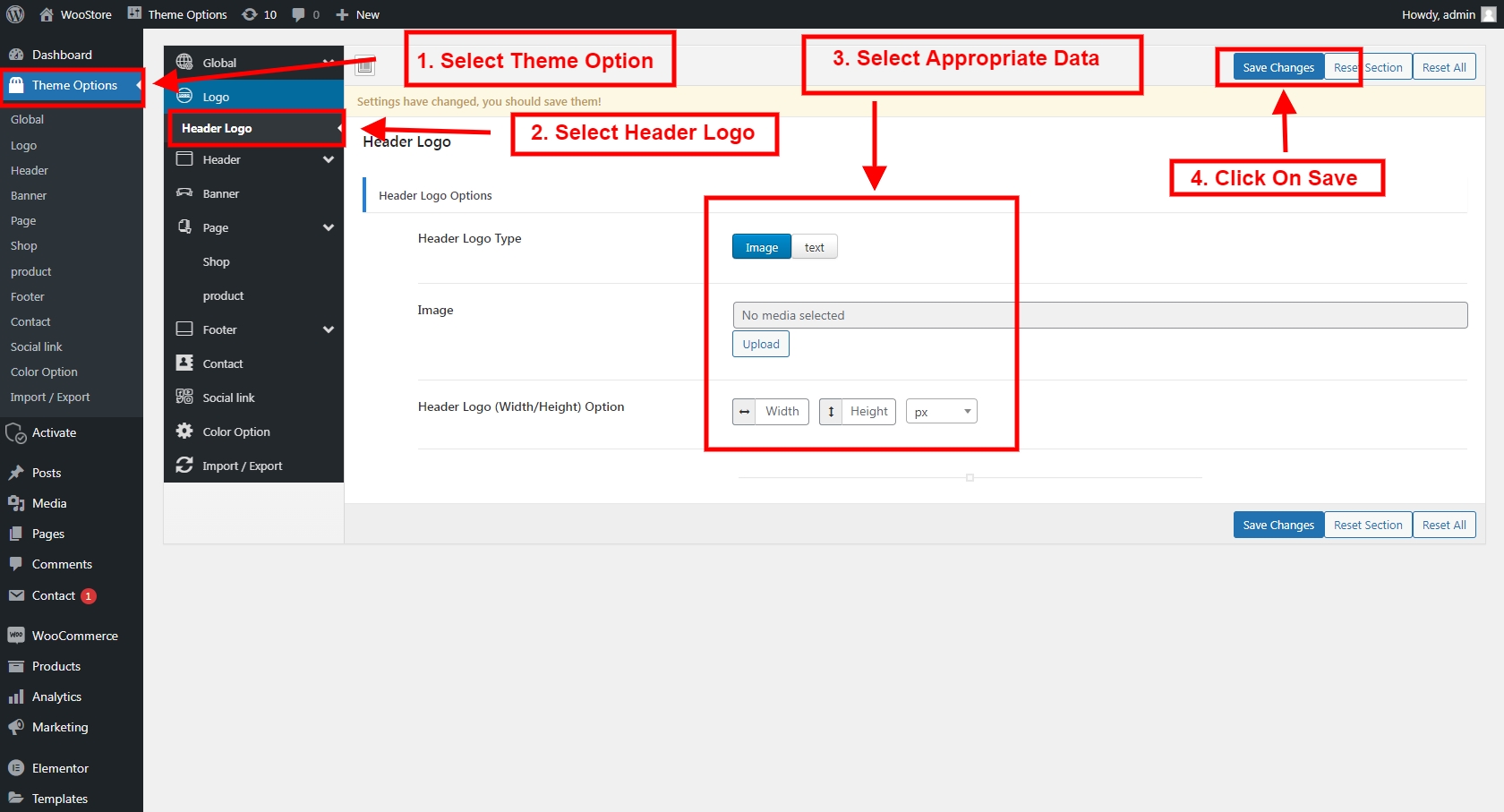
Task: Expand the Header section chevron
Action: [x=329, y=159]
